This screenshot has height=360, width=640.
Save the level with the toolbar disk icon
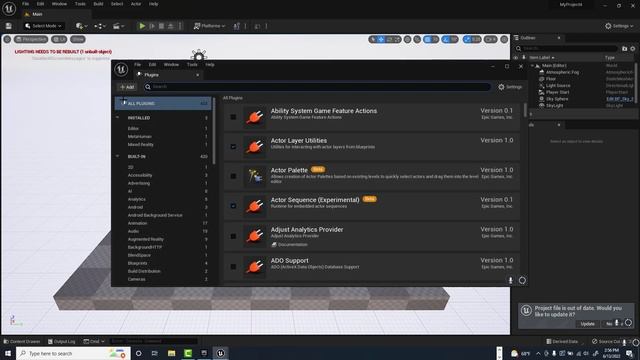(9, 26)
